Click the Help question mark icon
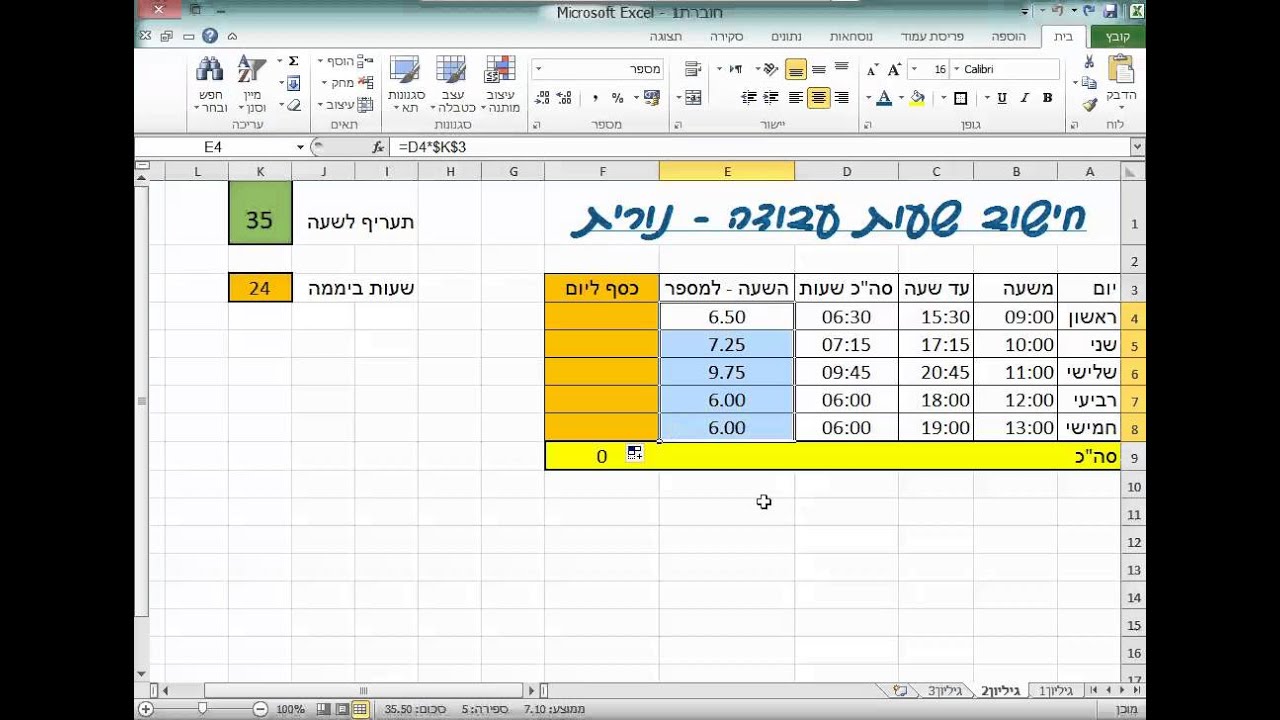Viewport: 1280px width, 720px height. pyautogui.click(x=210, y=36)
